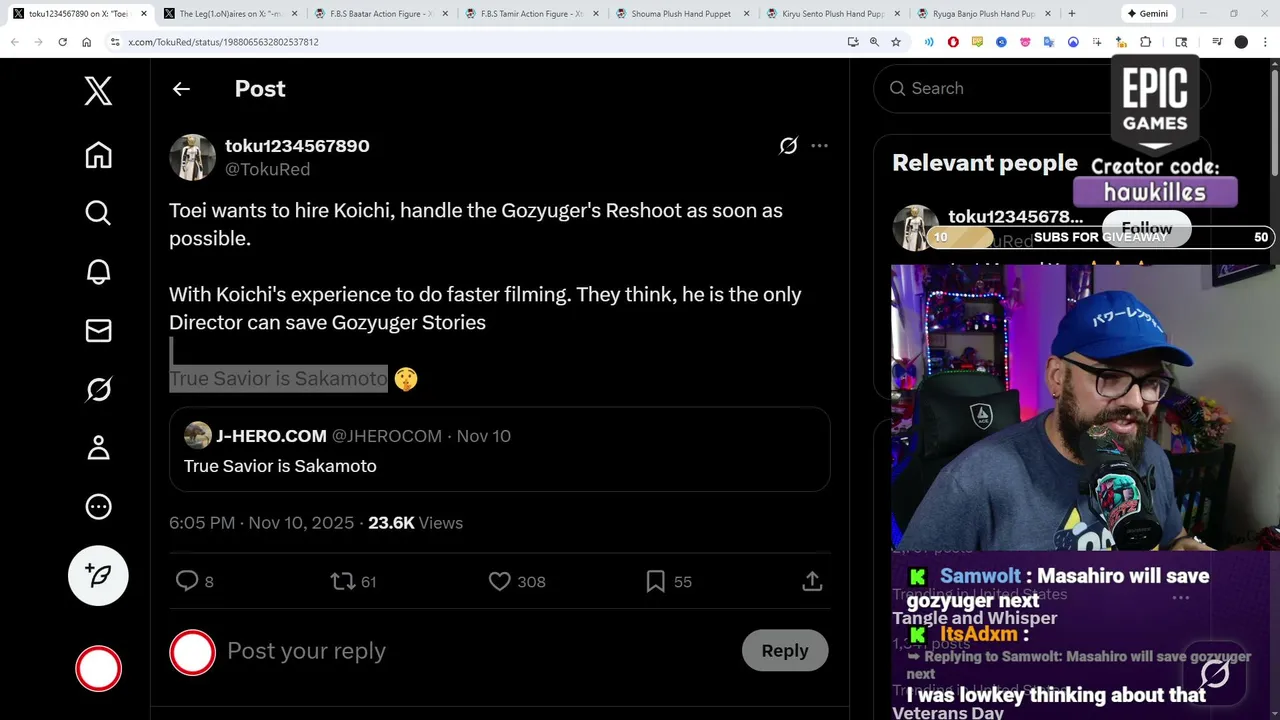Switch to Shouma Plush Hand Puppet tab
The width and height of the screenshot is (1280, 720).
681,14
